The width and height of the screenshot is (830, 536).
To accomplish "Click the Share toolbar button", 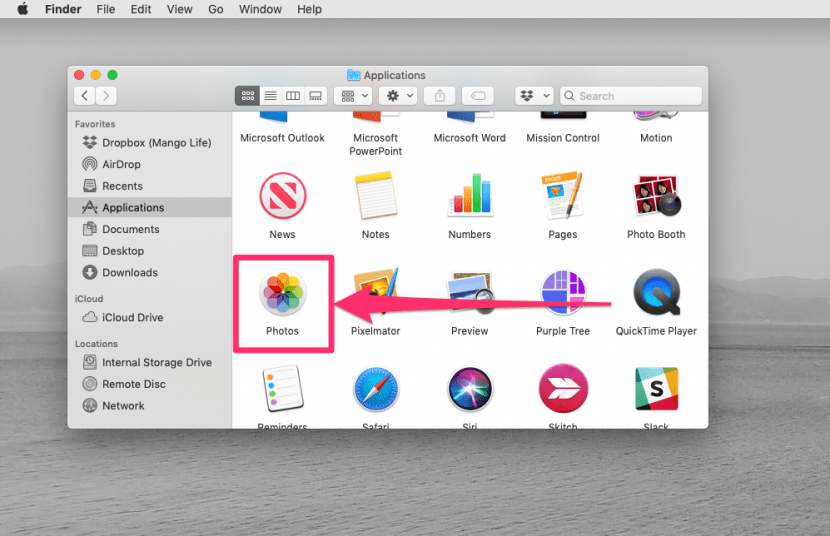I will (440, 96).
